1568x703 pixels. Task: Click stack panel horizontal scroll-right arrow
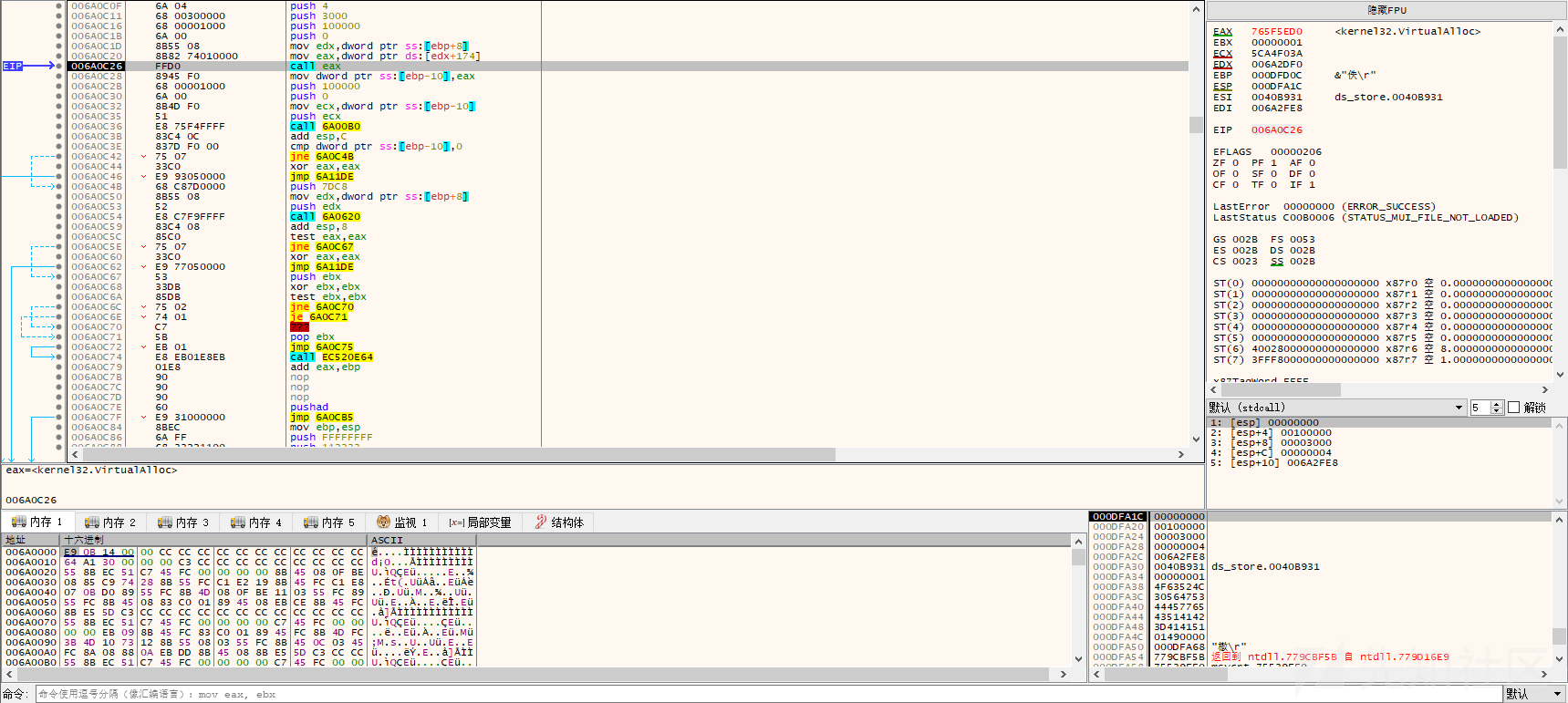[1545, 674]
